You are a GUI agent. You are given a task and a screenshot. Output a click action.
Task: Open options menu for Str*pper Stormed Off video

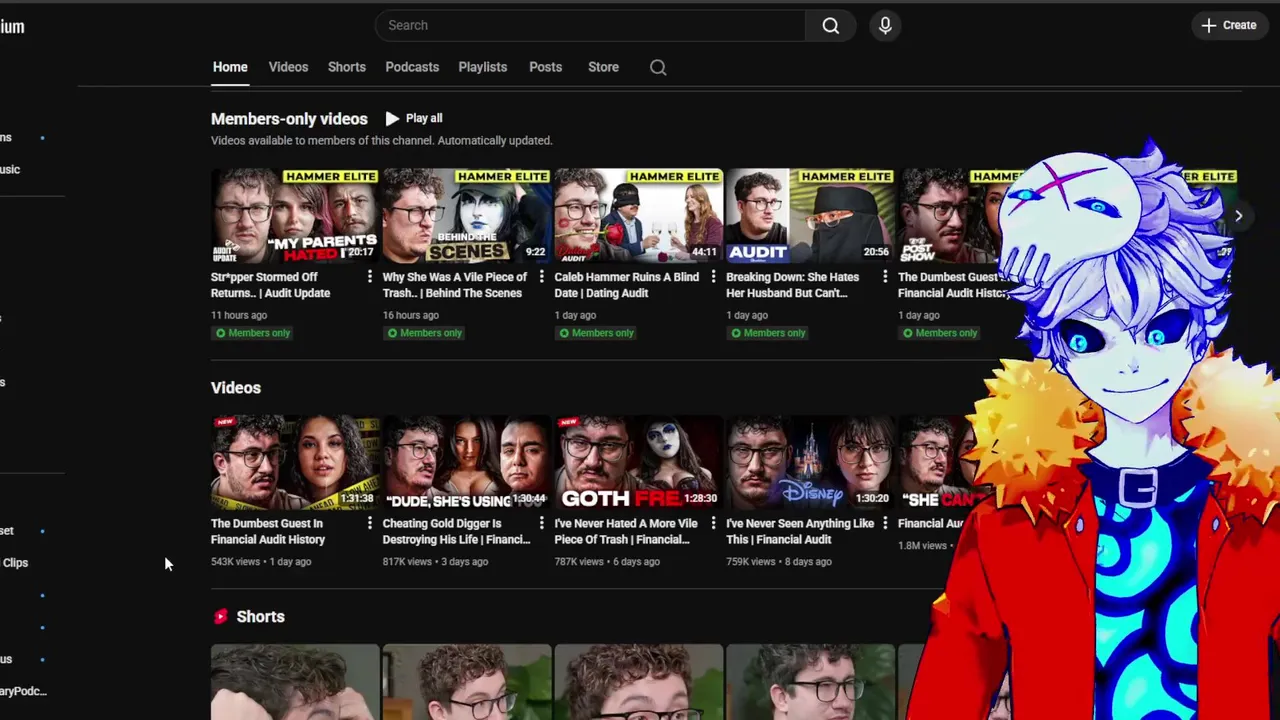point(370,277)
